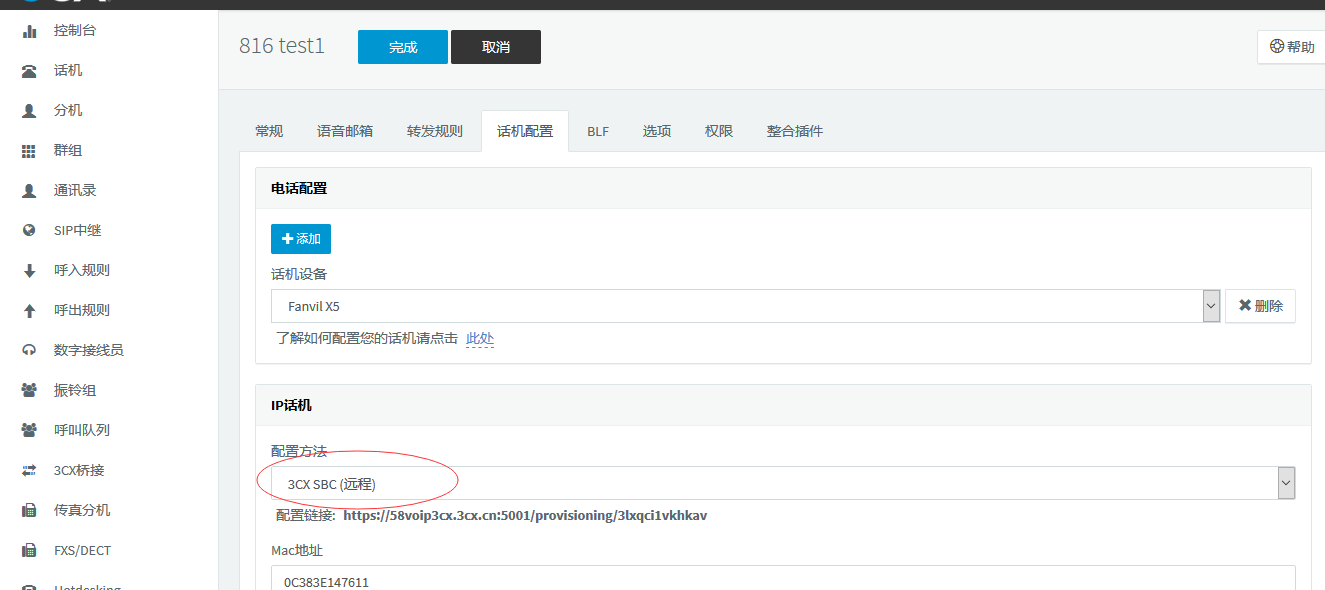Click the 电话配置 section heading
Viewport: 1325px width, 590px height.
coord(299,188)
